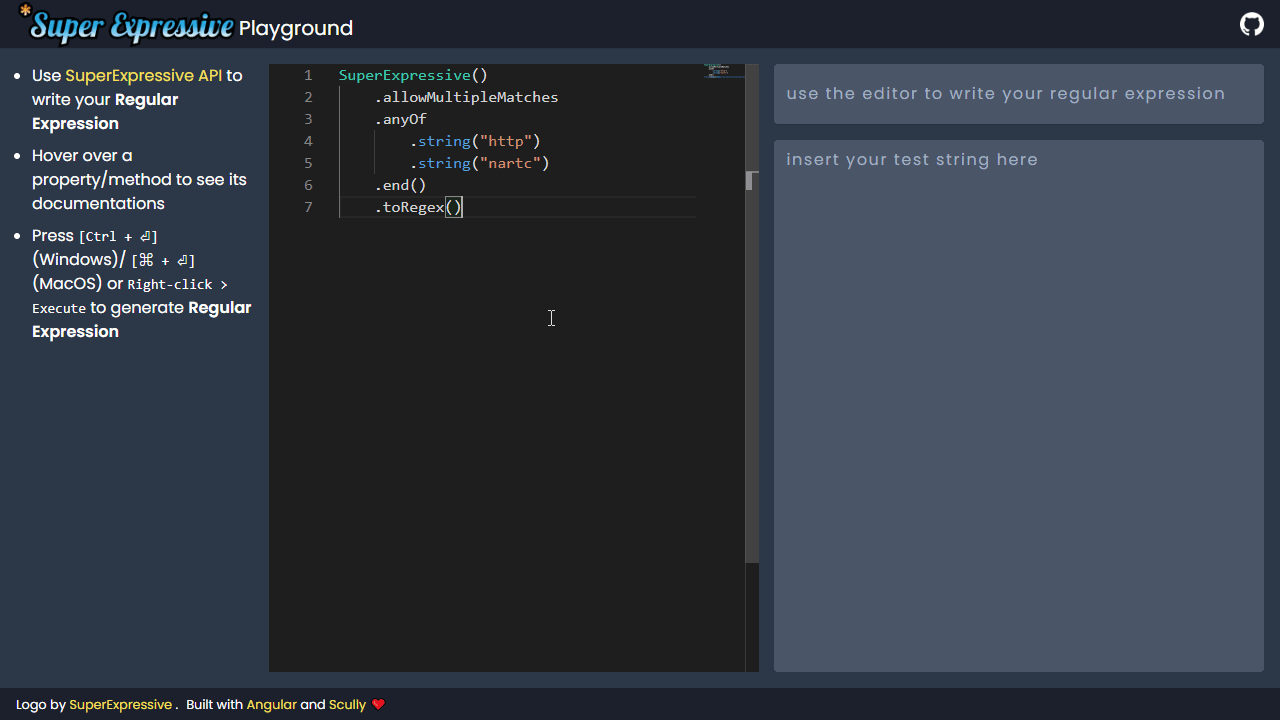Open the GitHub repository icon
The width and height of the screenshot is (1280, 720).
tap(1252, 24)
